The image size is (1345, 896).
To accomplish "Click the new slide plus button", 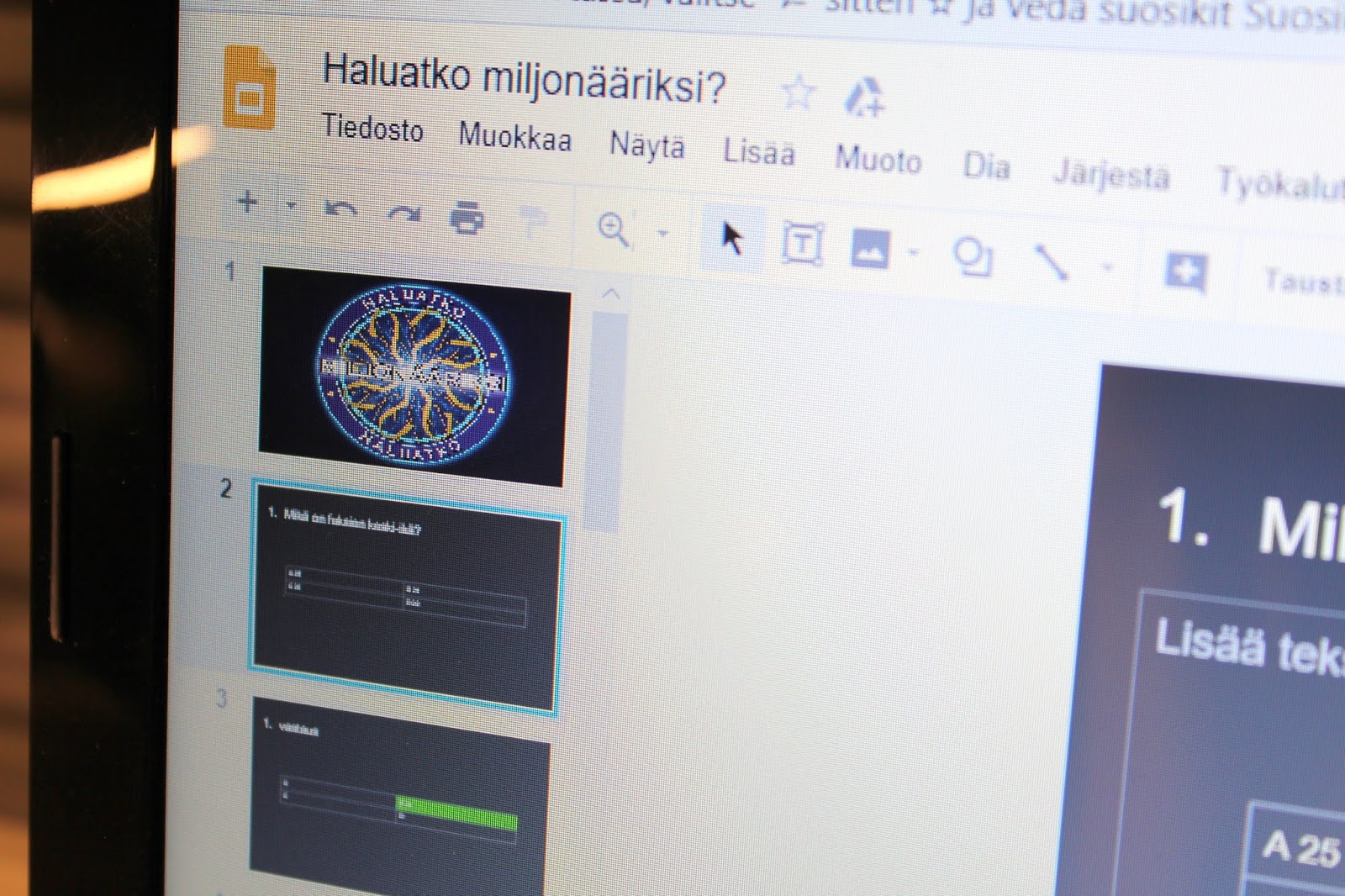I will click(x=247, y=202).
